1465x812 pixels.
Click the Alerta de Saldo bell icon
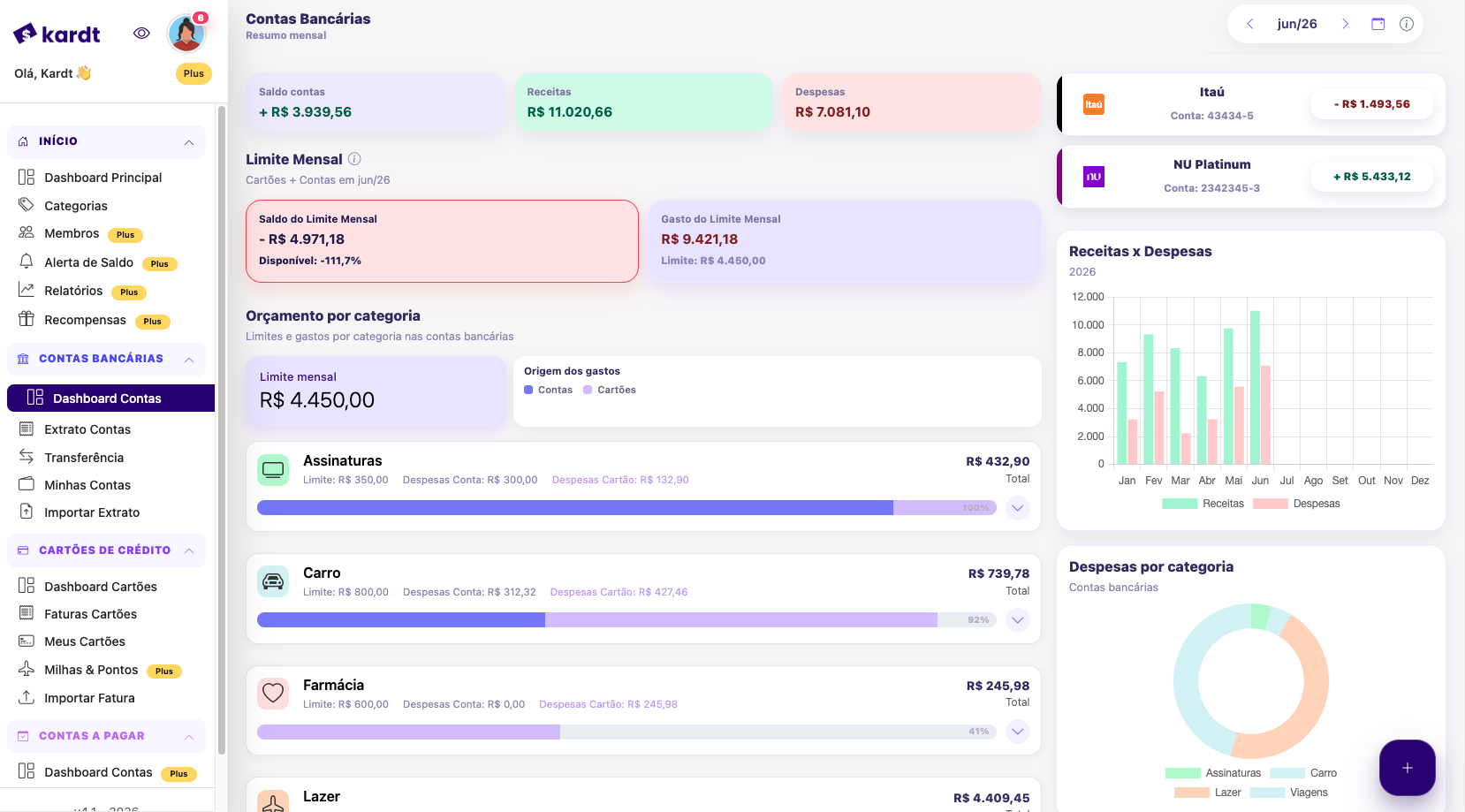27,262
